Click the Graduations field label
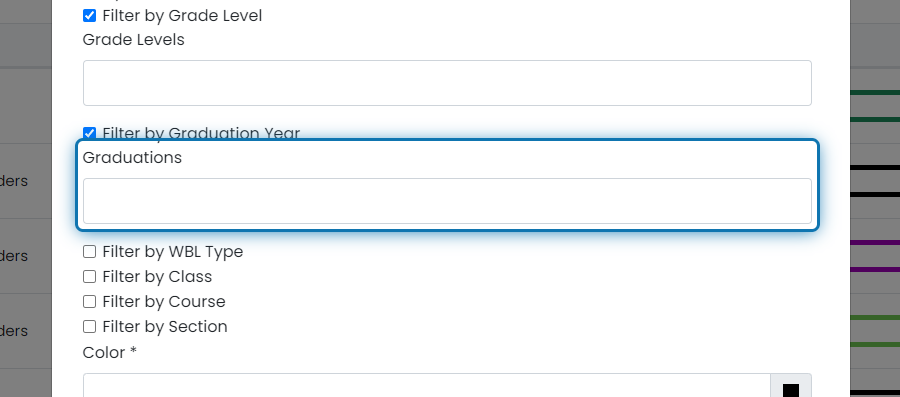Image resolution: width=900 pixels, height=397 pixels. 132,158
